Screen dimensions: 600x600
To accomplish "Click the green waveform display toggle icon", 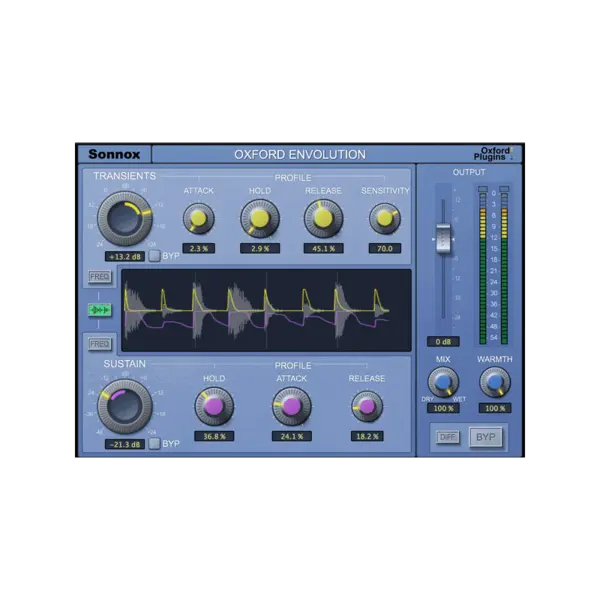I will click(x=99, y=310).
